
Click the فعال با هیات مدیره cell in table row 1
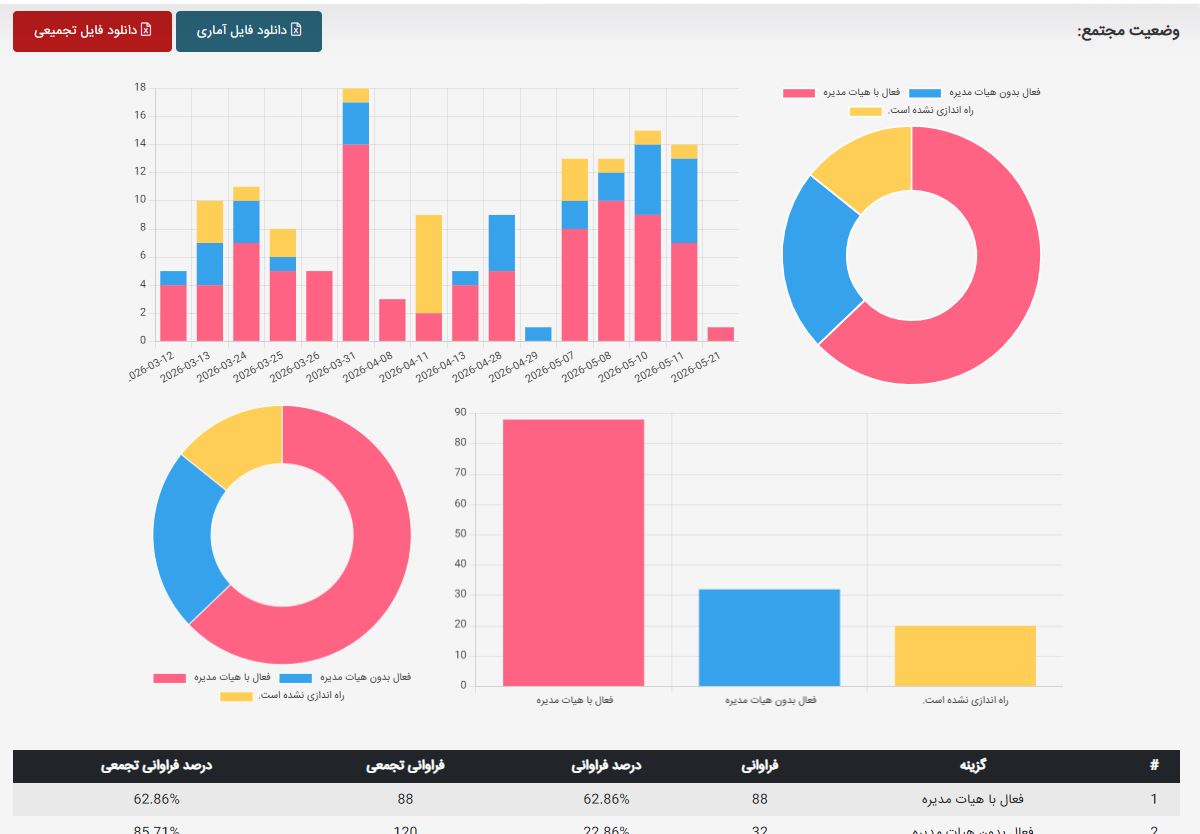(973, 799)
